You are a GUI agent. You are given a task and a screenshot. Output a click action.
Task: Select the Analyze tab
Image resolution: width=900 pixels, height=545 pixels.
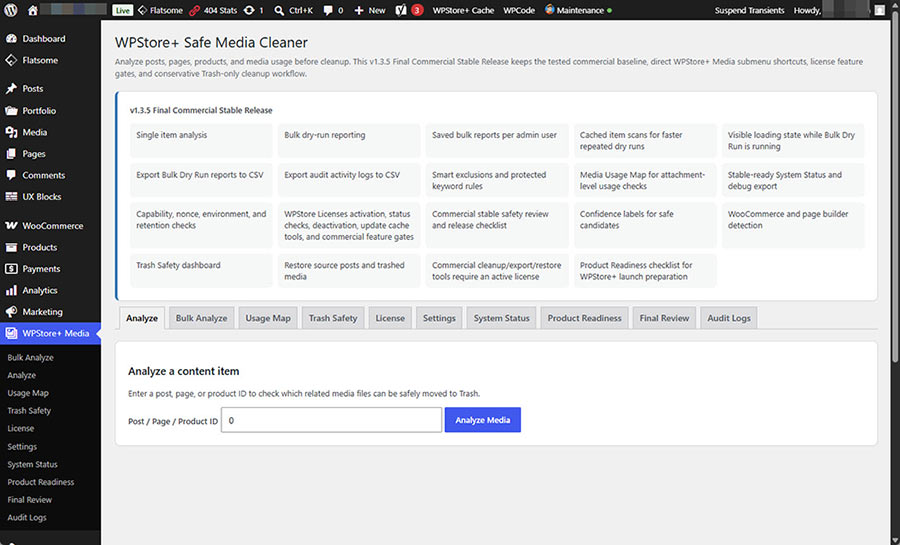pyautogui.click(x=142, y=318)
